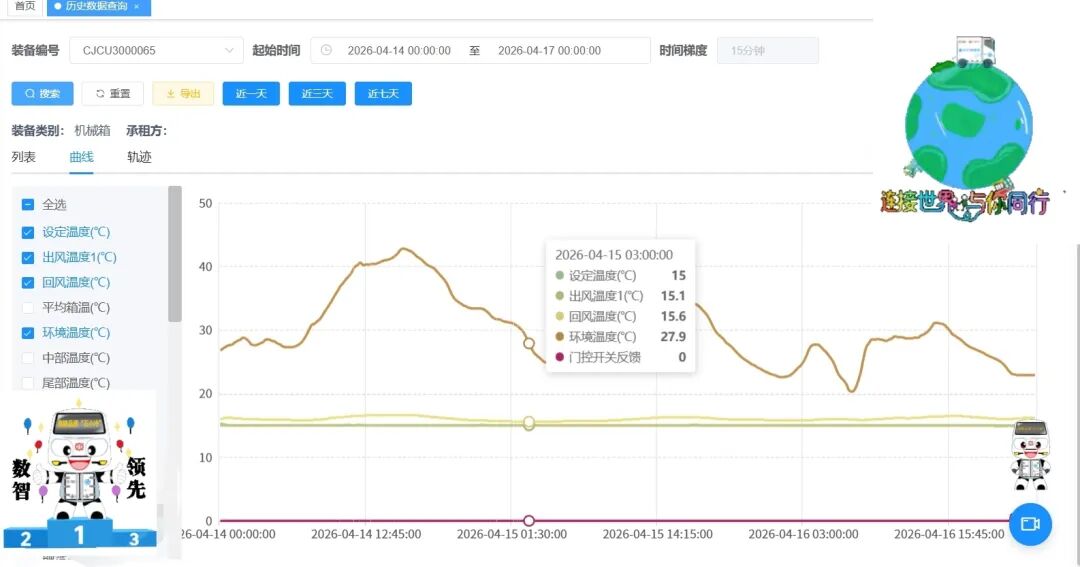Image resolution: width=1080 pixels, height=567 pixels.
Task: Close the 历史数据查询 tab
Action: point(136,7)
